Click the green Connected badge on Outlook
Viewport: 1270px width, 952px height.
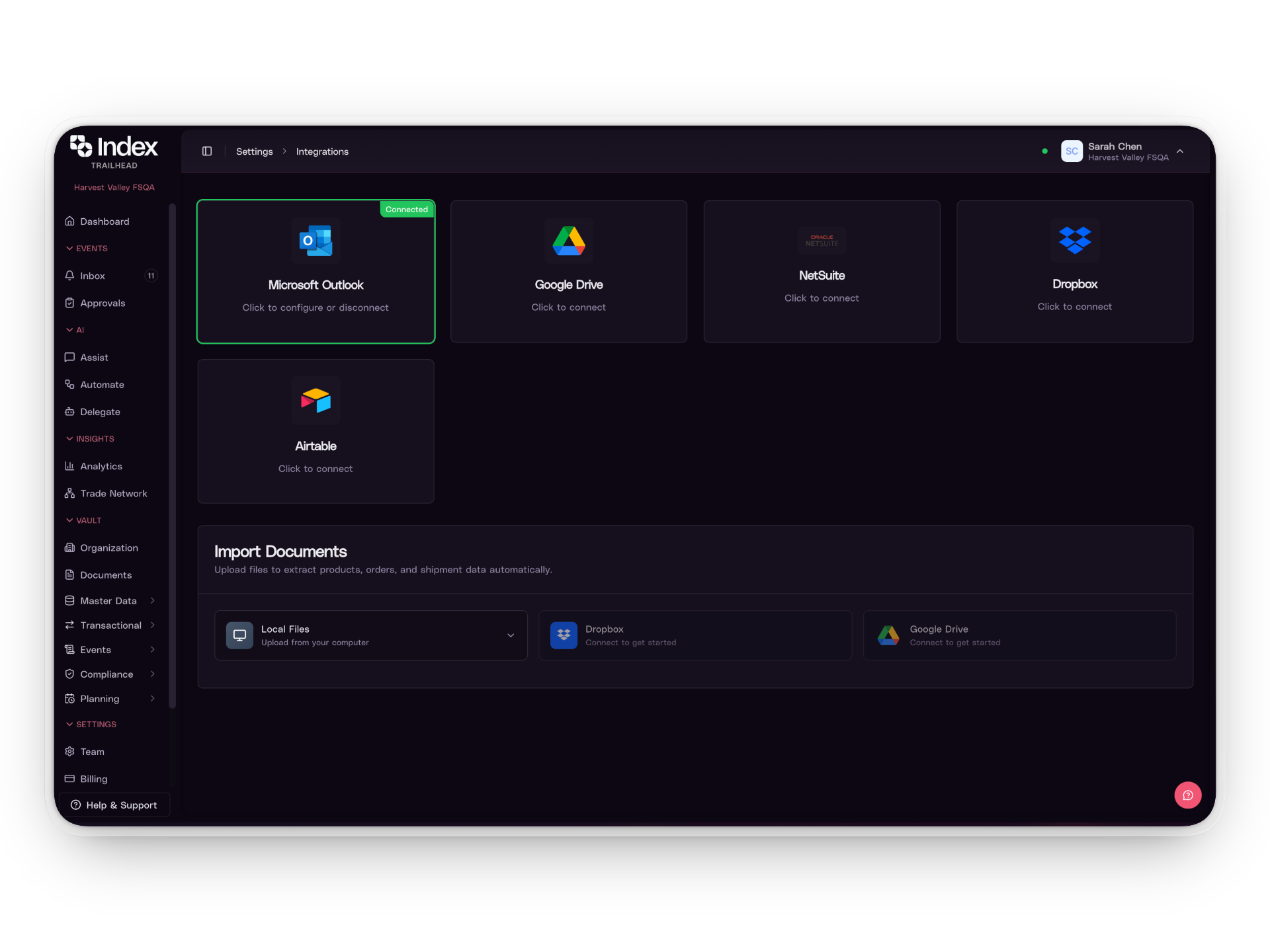406,209
